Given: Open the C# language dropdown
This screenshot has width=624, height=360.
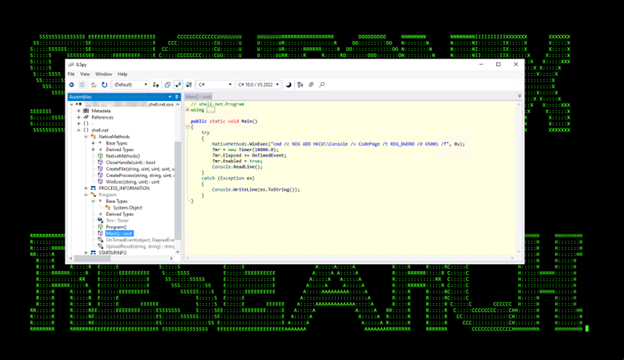Looking at the screenshot, I should pos(214,85).
